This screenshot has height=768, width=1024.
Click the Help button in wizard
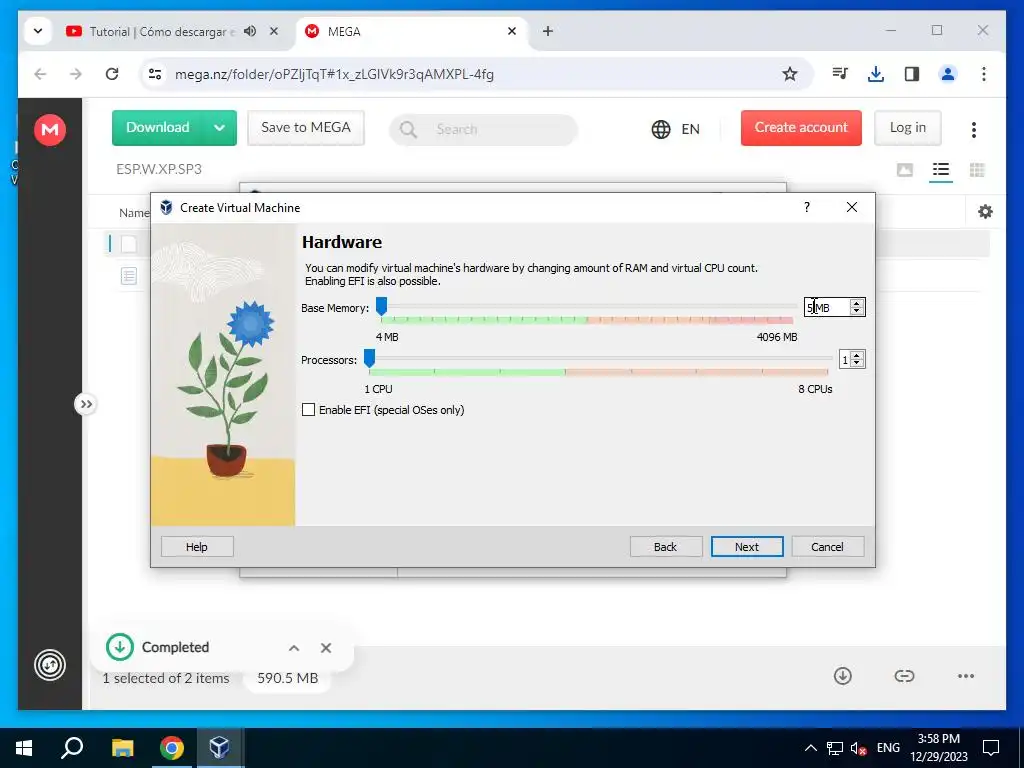(x=197, y=547)
